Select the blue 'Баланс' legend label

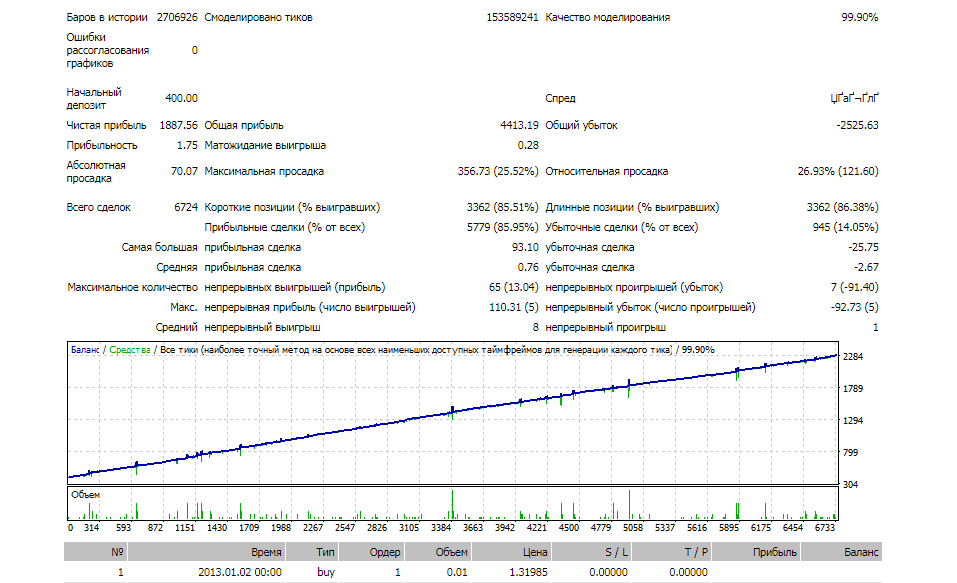click(x=85, y=350)
